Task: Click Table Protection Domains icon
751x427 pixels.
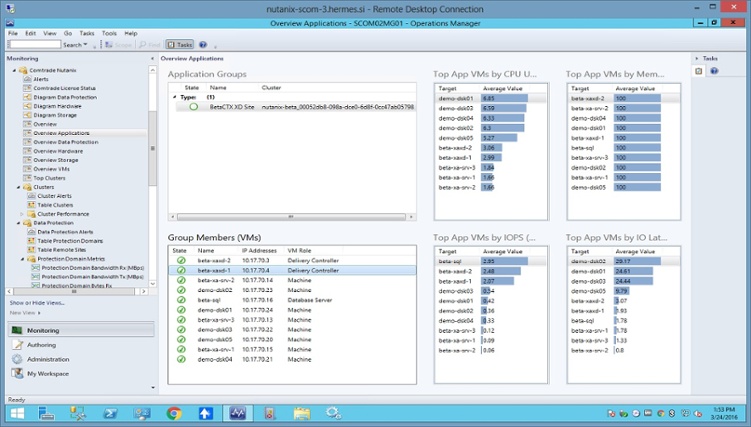Action: click(x=32, y=241)
